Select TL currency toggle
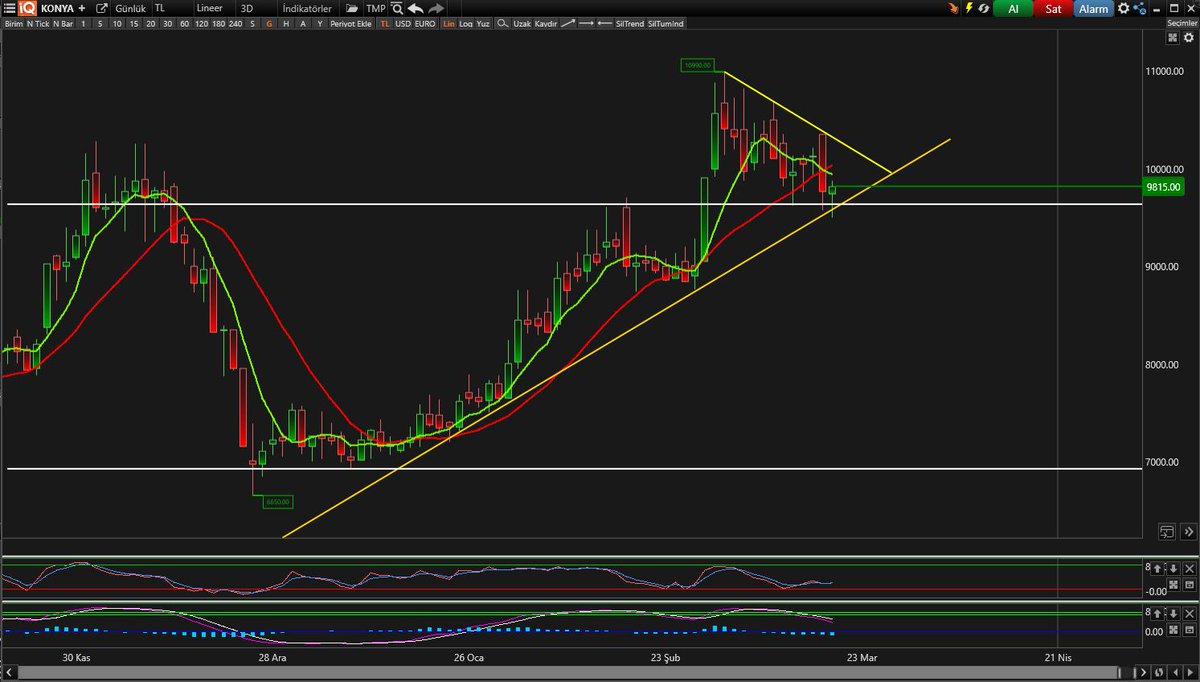Viewport: 1200px width, 682px height. pos(385,22)
